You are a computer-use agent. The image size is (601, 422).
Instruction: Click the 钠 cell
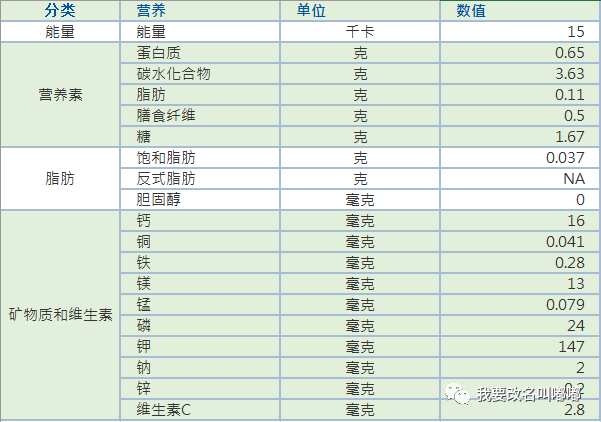(x=200, y=368)
